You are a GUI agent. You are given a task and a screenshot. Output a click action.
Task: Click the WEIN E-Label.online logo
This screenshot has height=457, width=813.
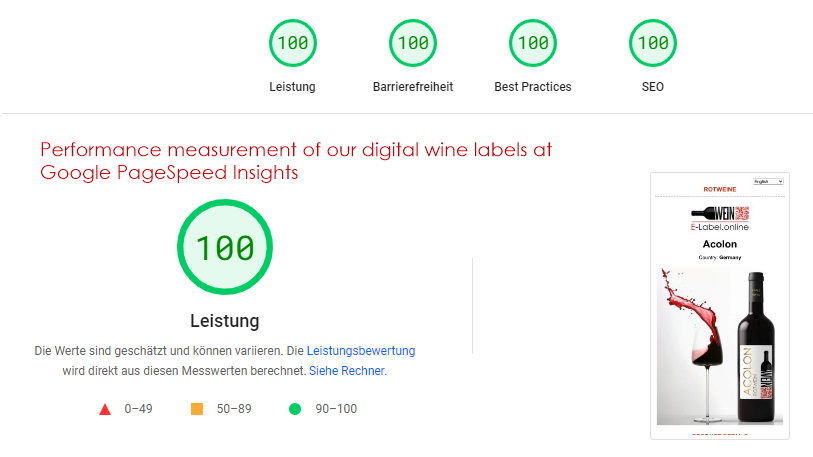click(719, 218)
